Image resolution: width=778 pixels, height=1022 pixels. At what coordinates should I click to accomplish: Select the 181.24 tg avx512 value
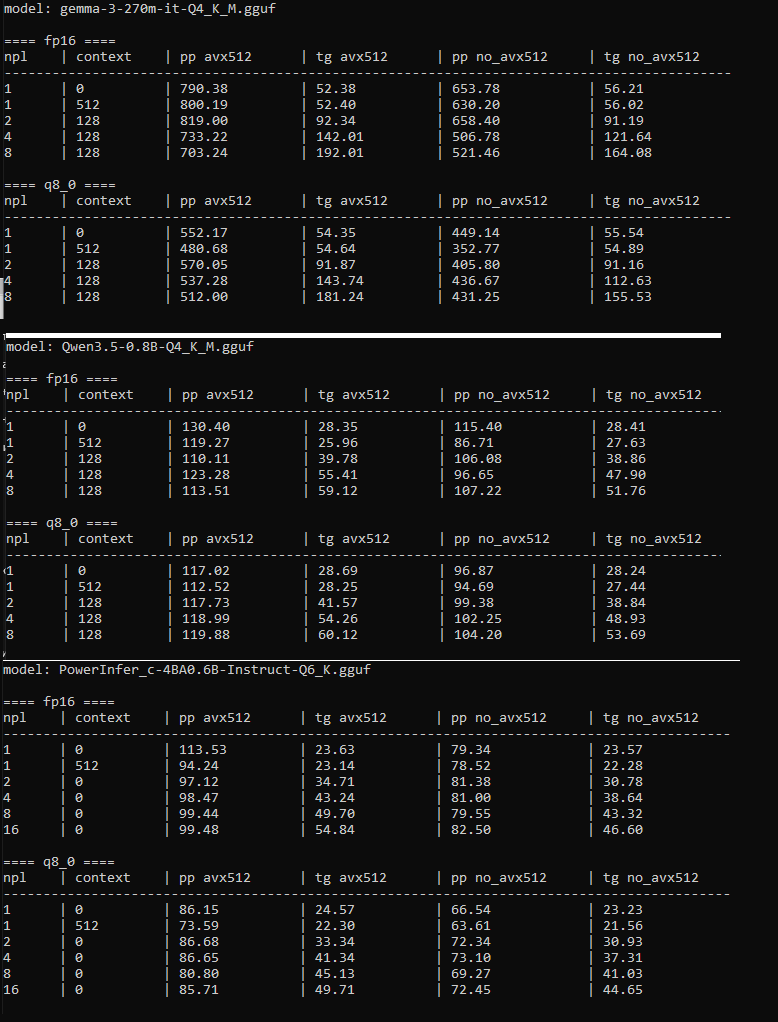338,296
